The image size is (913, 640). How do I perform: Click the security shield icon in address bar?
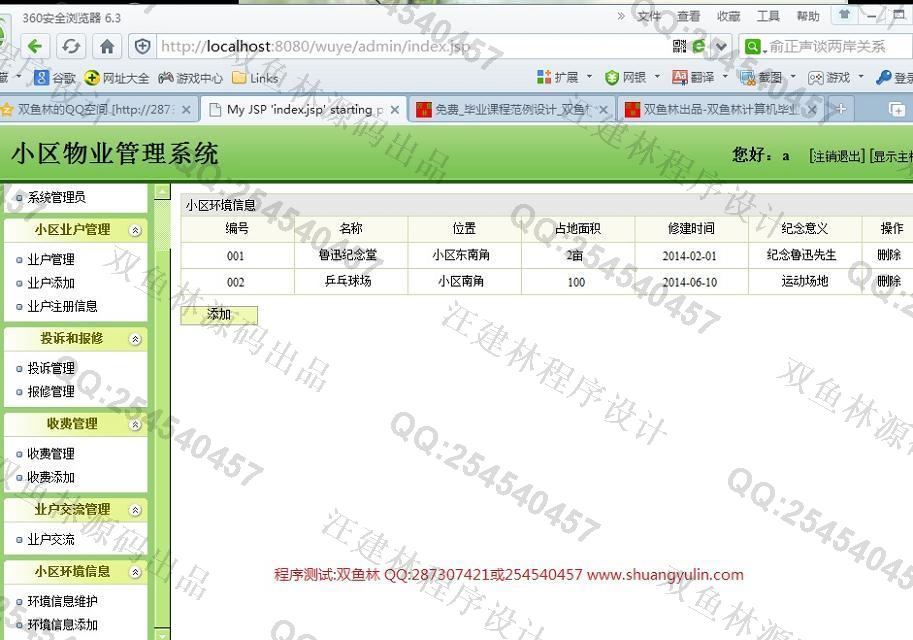143,46
